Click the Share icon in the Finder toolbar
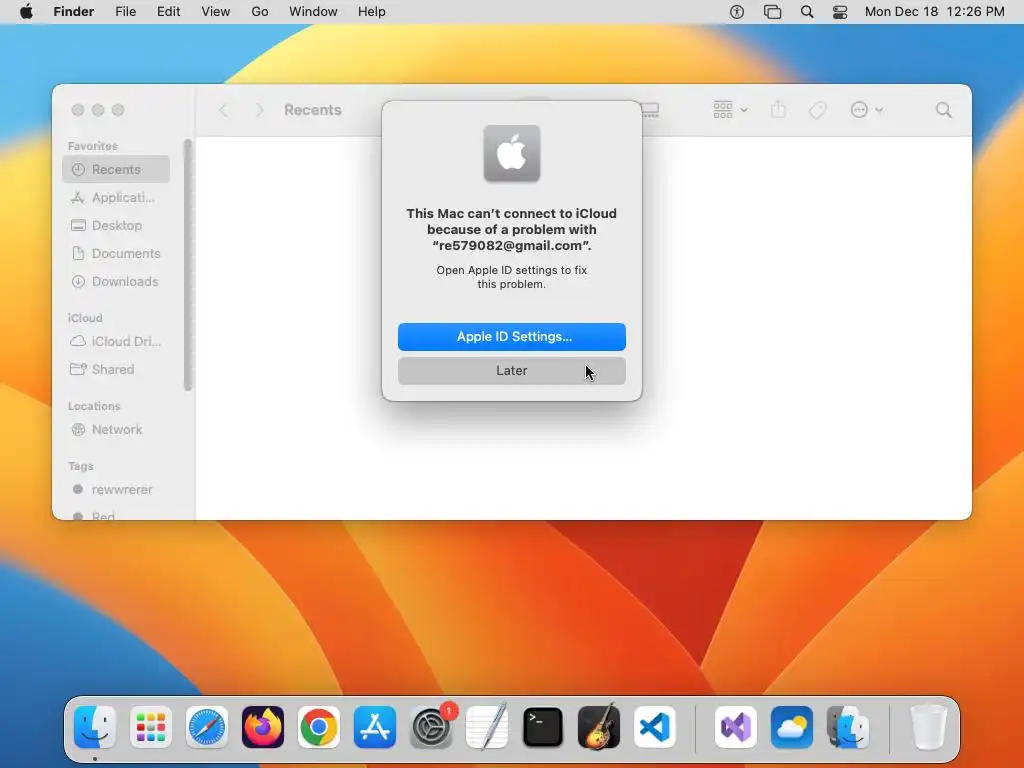1024x768 pixels. point(778,110)
